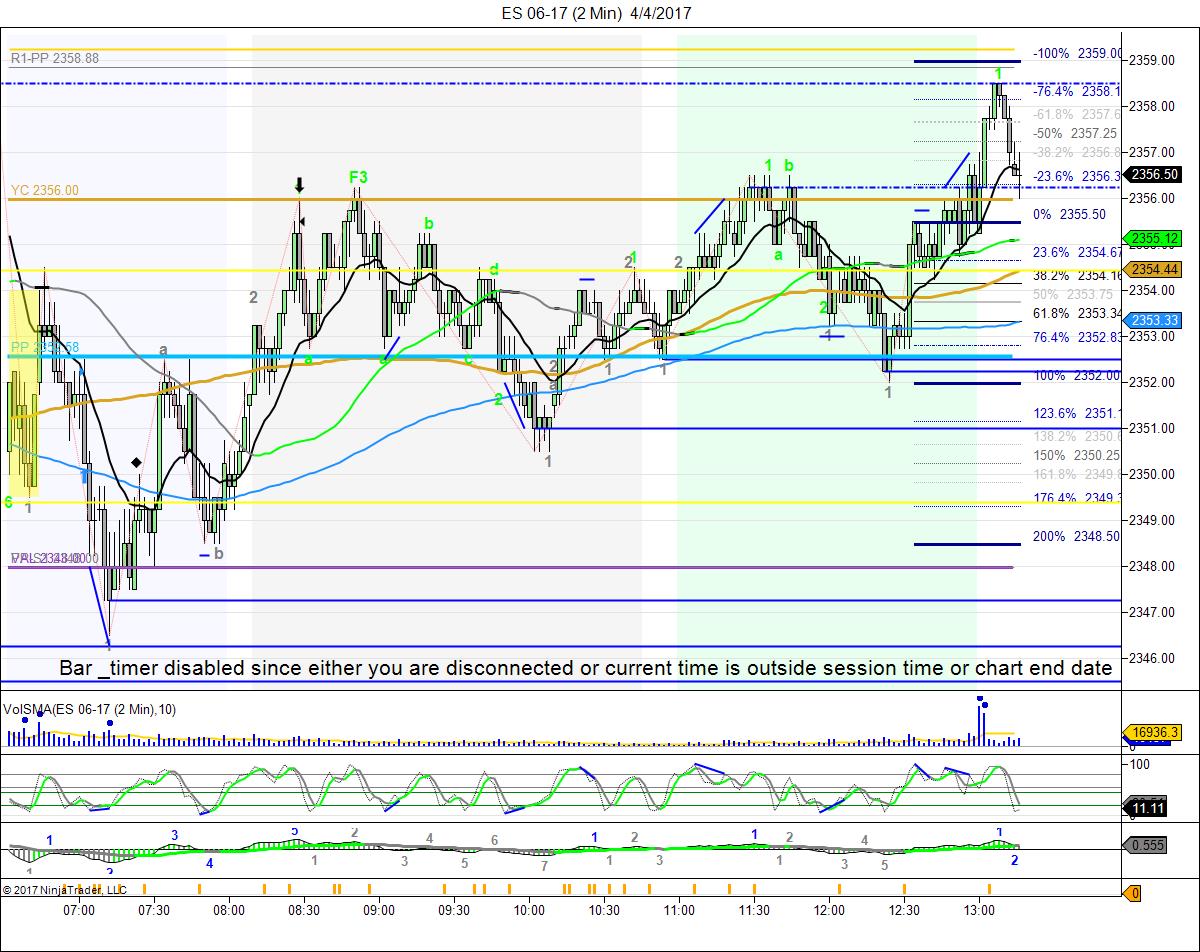Click the 10:00 time axis label
The width and height of the screenshot is (1200, 952).
(529, 910)
